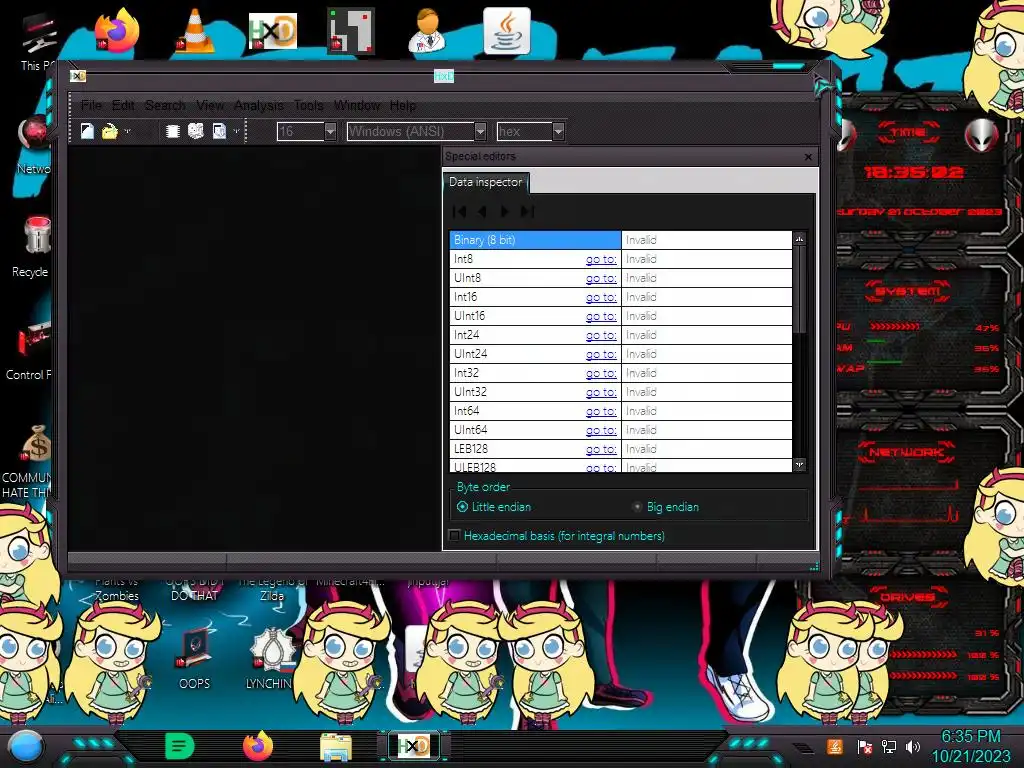Select Big endian byte order
The image size is (1024, 768).
(666, 507)
